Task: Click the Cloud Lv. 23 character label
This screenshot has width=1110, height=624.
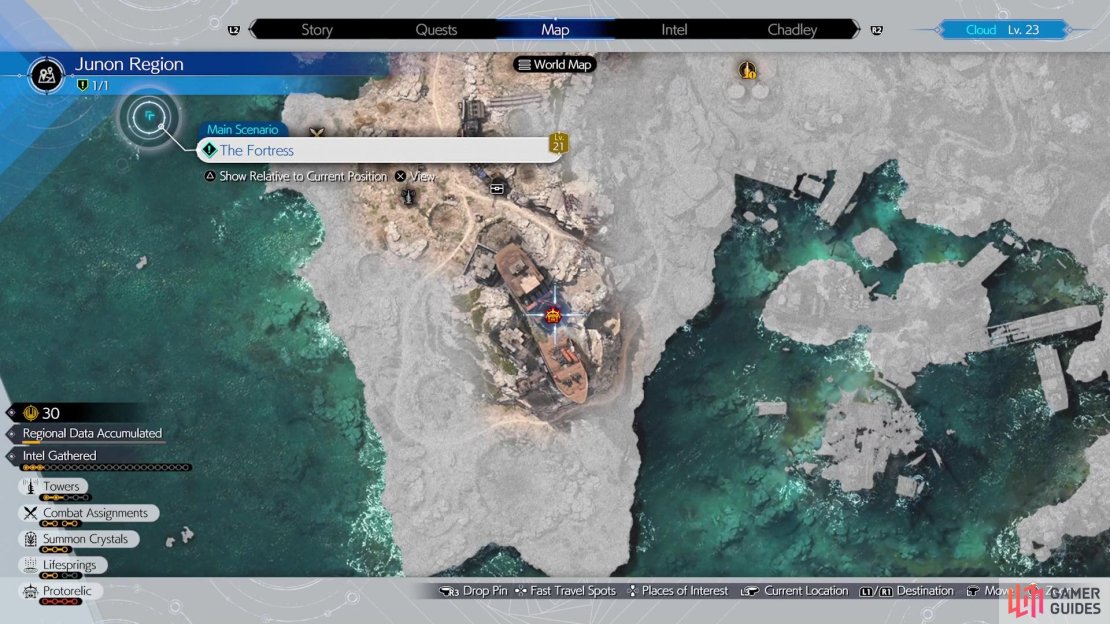Action: (x=1002, y=30)
